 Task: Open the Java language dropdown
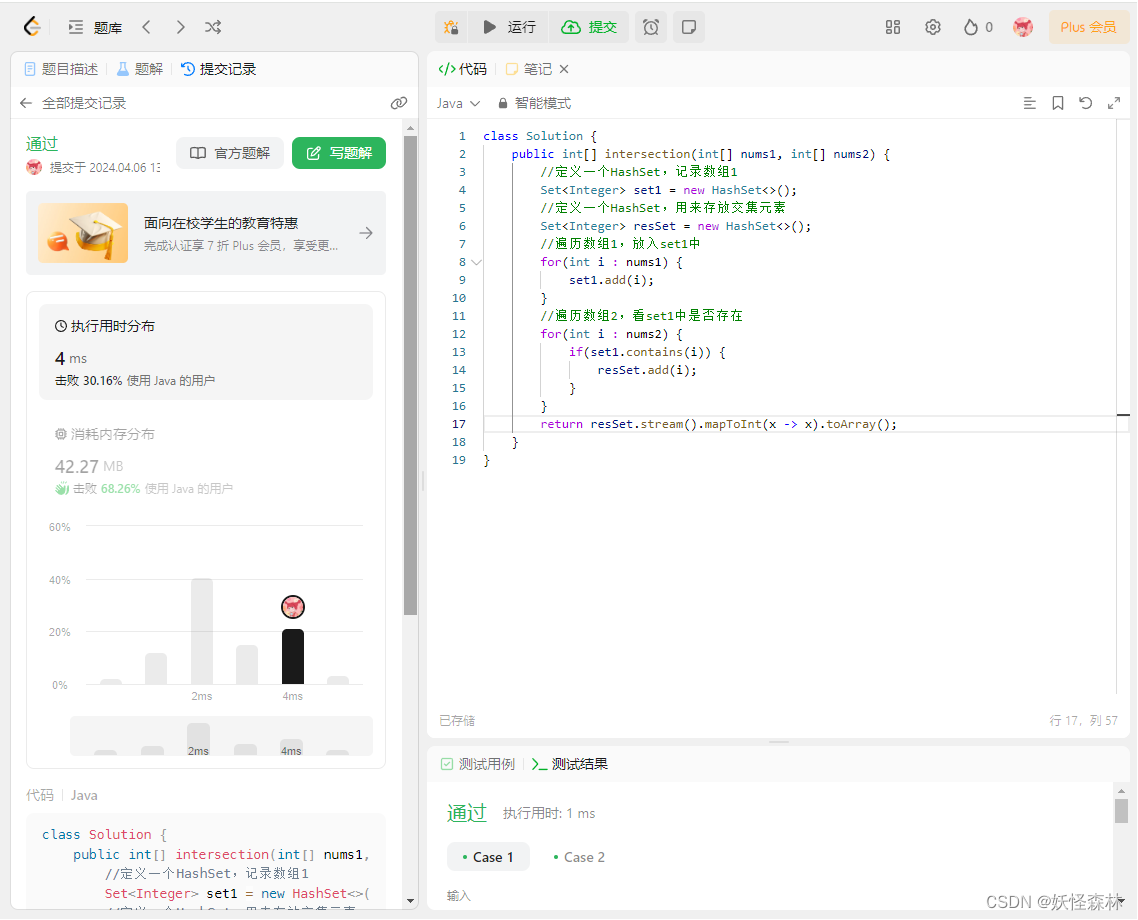point(458,104)
